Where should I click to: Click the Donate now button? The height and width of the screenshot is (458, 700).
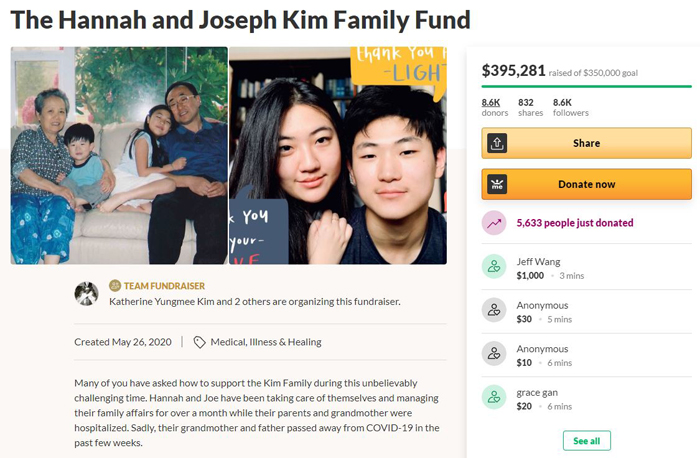pos(586,184)
